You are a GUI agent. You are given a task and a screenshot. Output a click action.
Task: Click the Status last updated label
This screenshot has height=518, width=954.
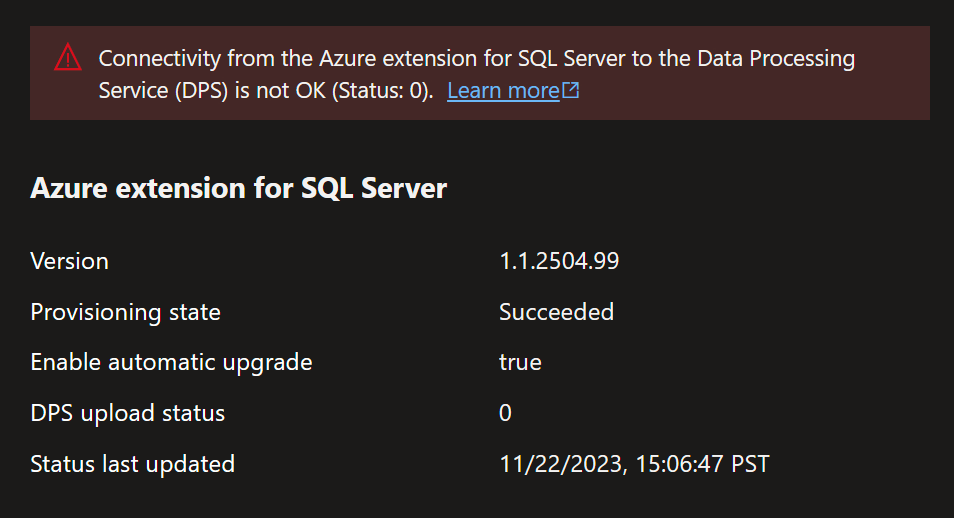tap(132, 464)
